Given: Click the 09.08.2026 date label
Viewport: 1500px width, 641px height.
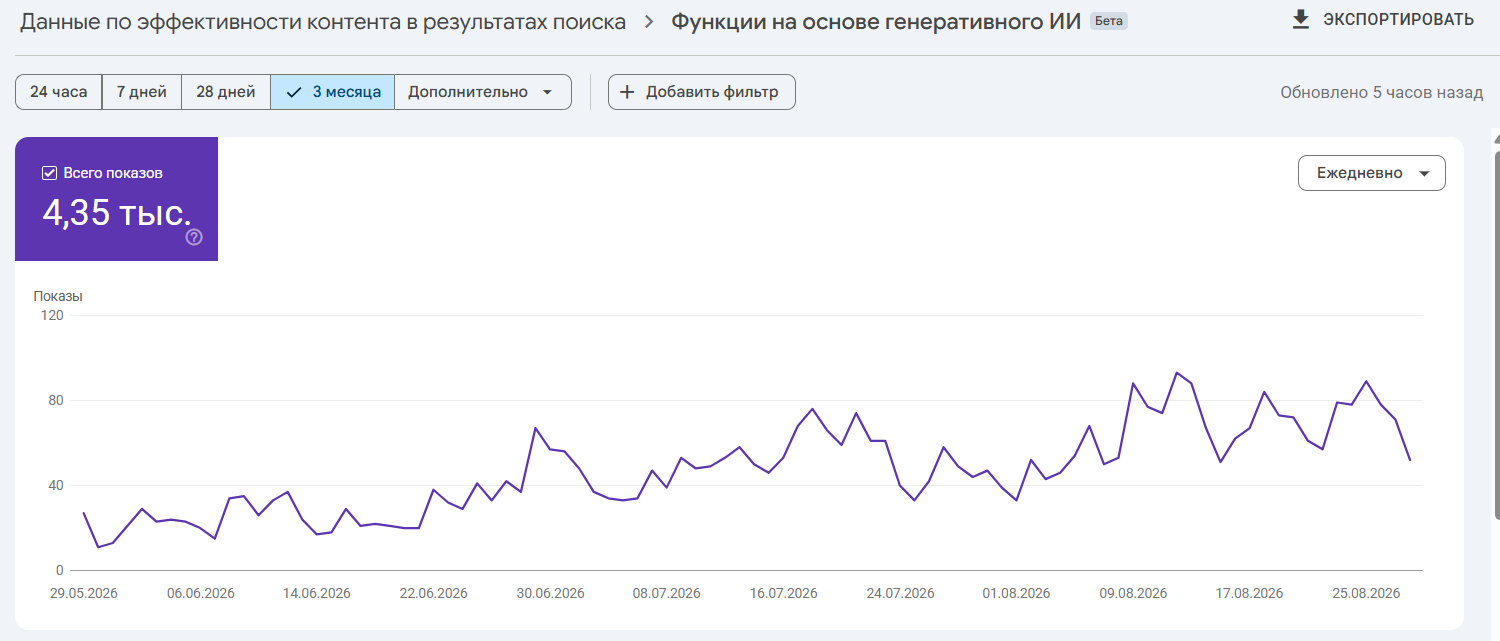Looking at the screenshot, I should coord(1133,593).
